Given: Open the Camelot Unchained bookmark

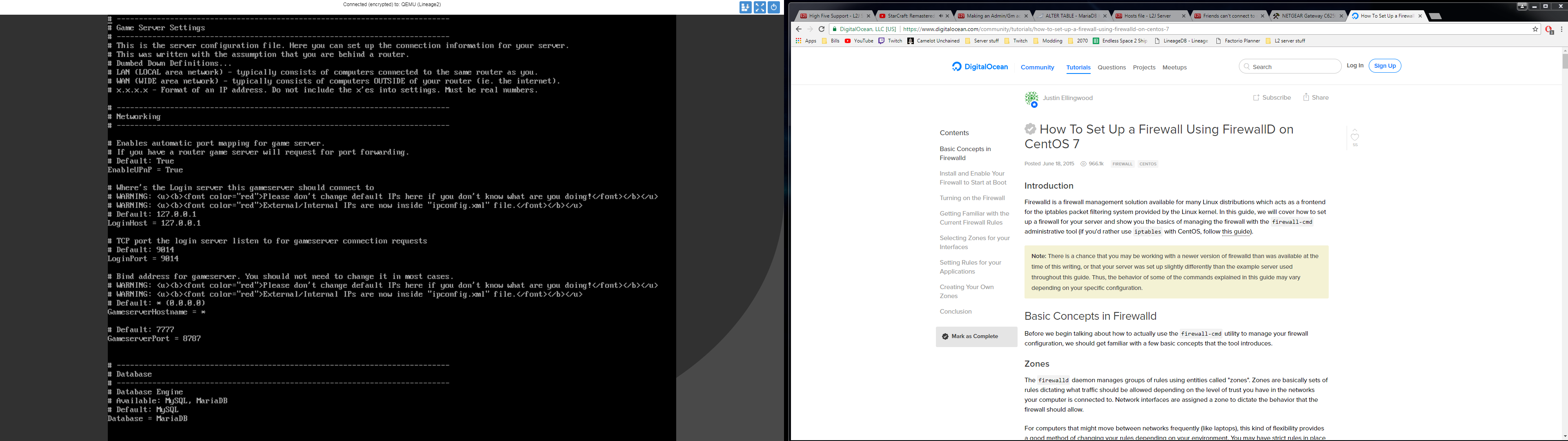Looking at the screenshot, I should [934, 41].
